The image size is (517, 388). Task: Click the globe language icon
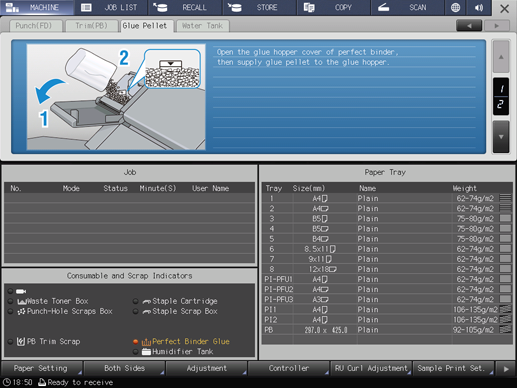pos(455,7)
